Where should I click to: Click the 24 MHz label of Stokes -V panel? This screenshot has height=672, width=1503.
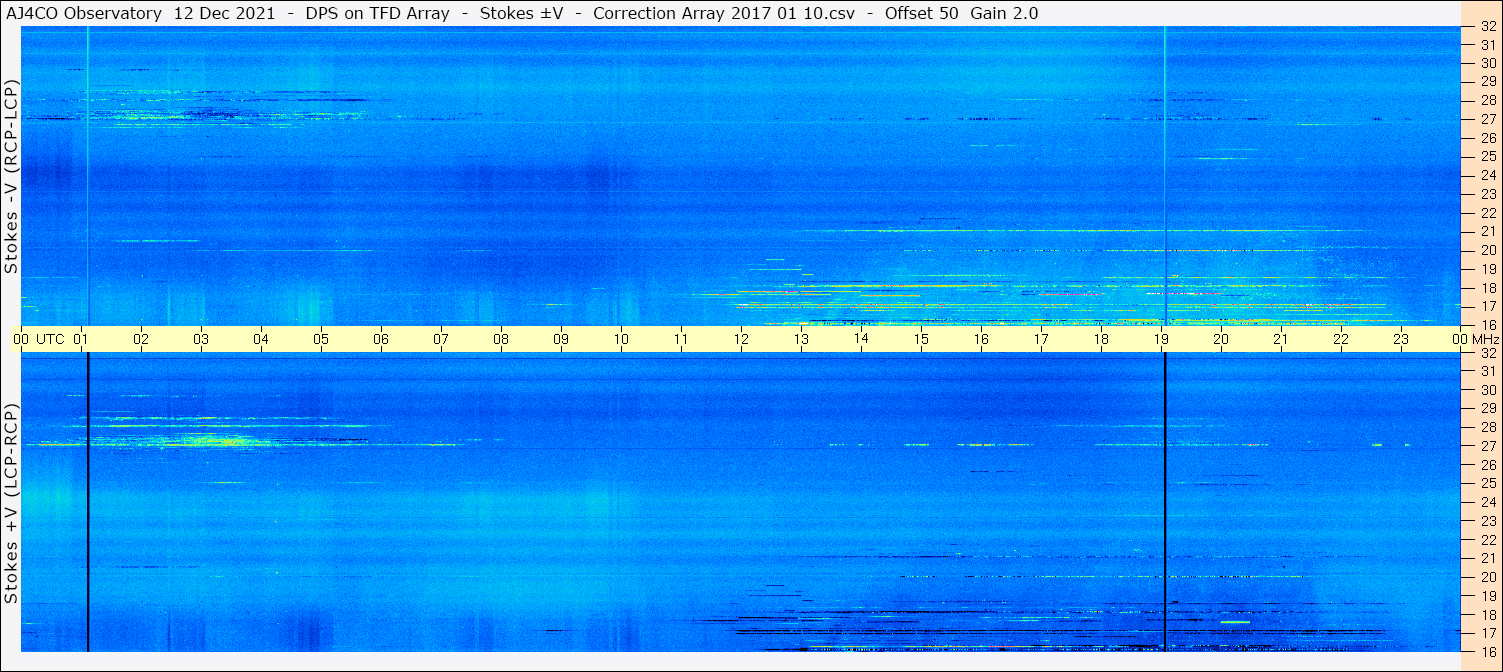[x=1488, y=175]
